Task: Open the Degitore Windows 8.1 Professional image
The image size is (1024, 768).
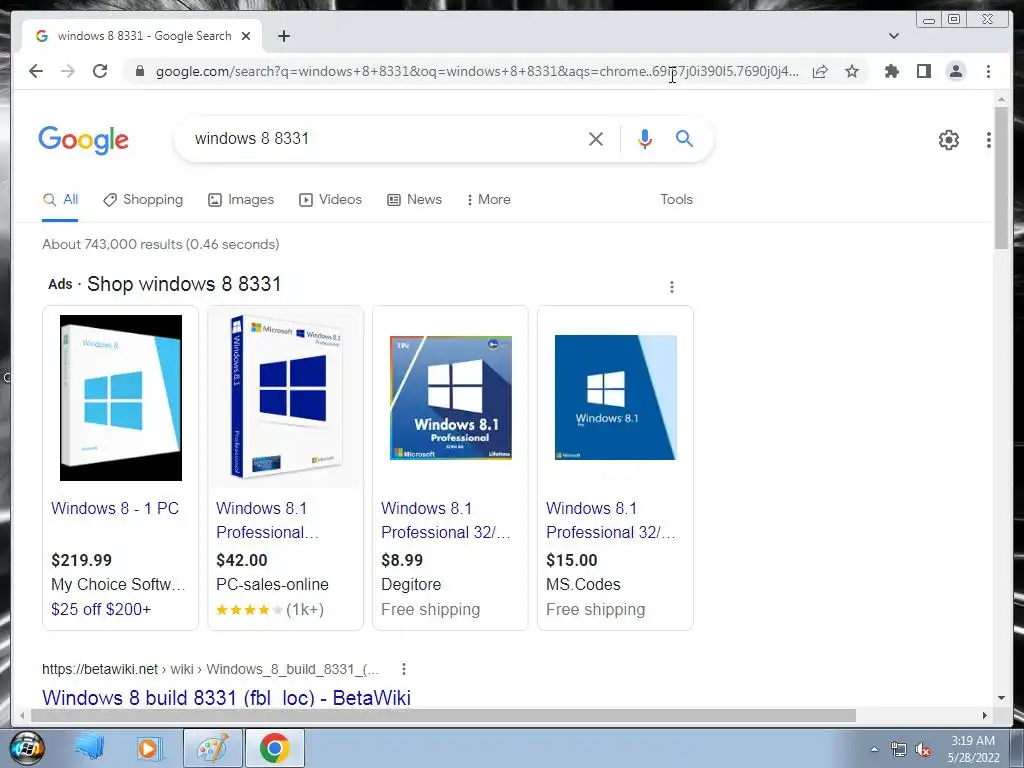Action: [451, 398]
